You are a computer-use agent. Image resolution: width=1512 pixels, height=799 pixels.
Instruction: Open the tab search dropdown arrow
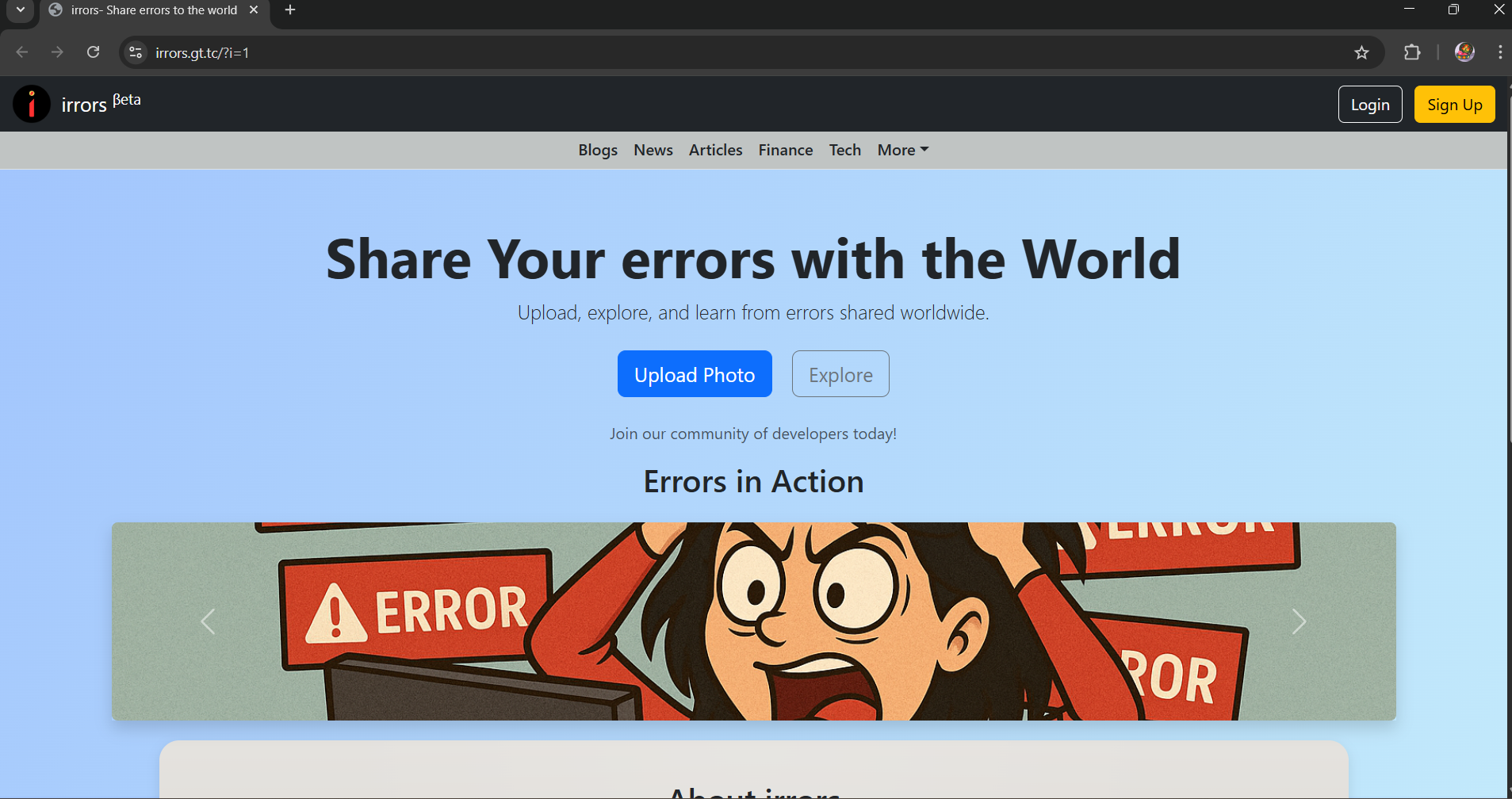pos(21,10)
